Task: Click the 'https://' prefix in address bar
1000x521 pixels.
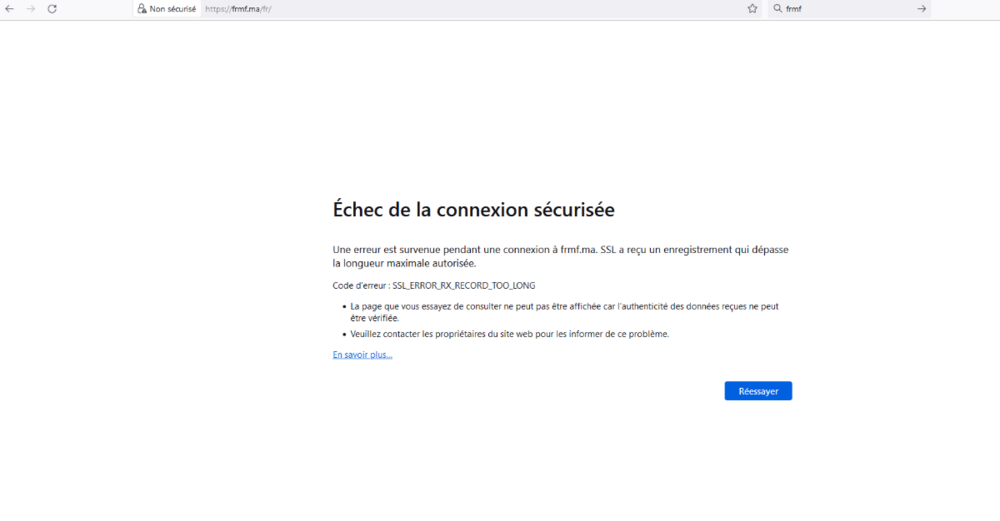Action: [217, 9]
